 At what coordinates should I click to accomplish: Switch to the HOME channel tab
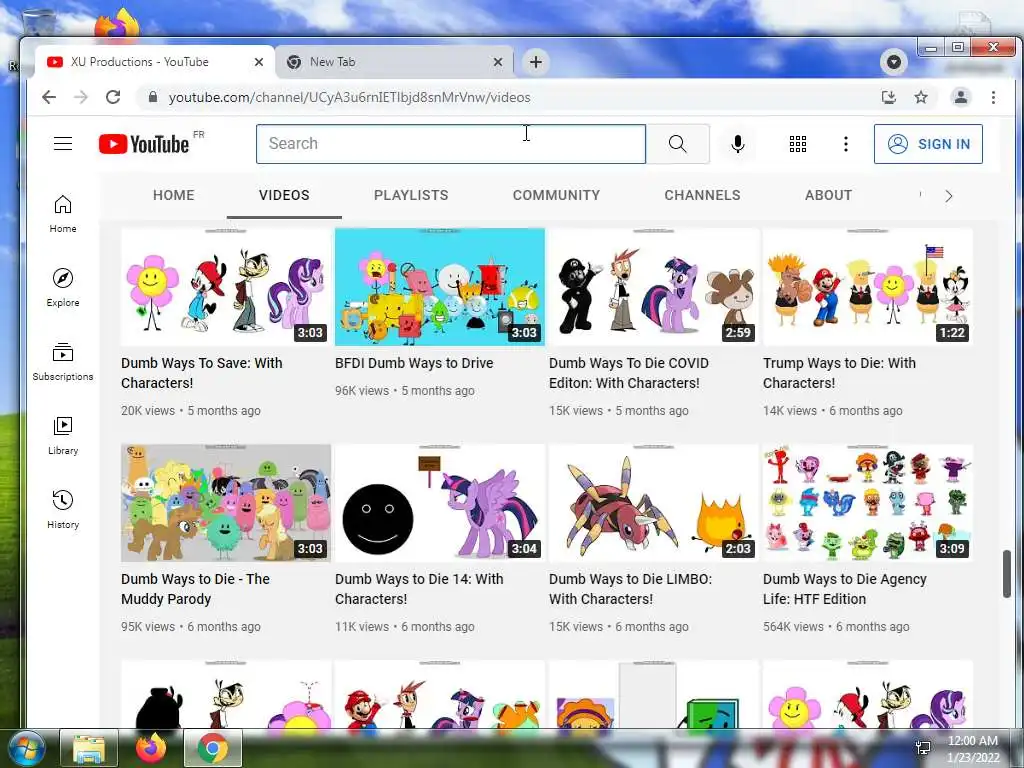coord(174,195)
